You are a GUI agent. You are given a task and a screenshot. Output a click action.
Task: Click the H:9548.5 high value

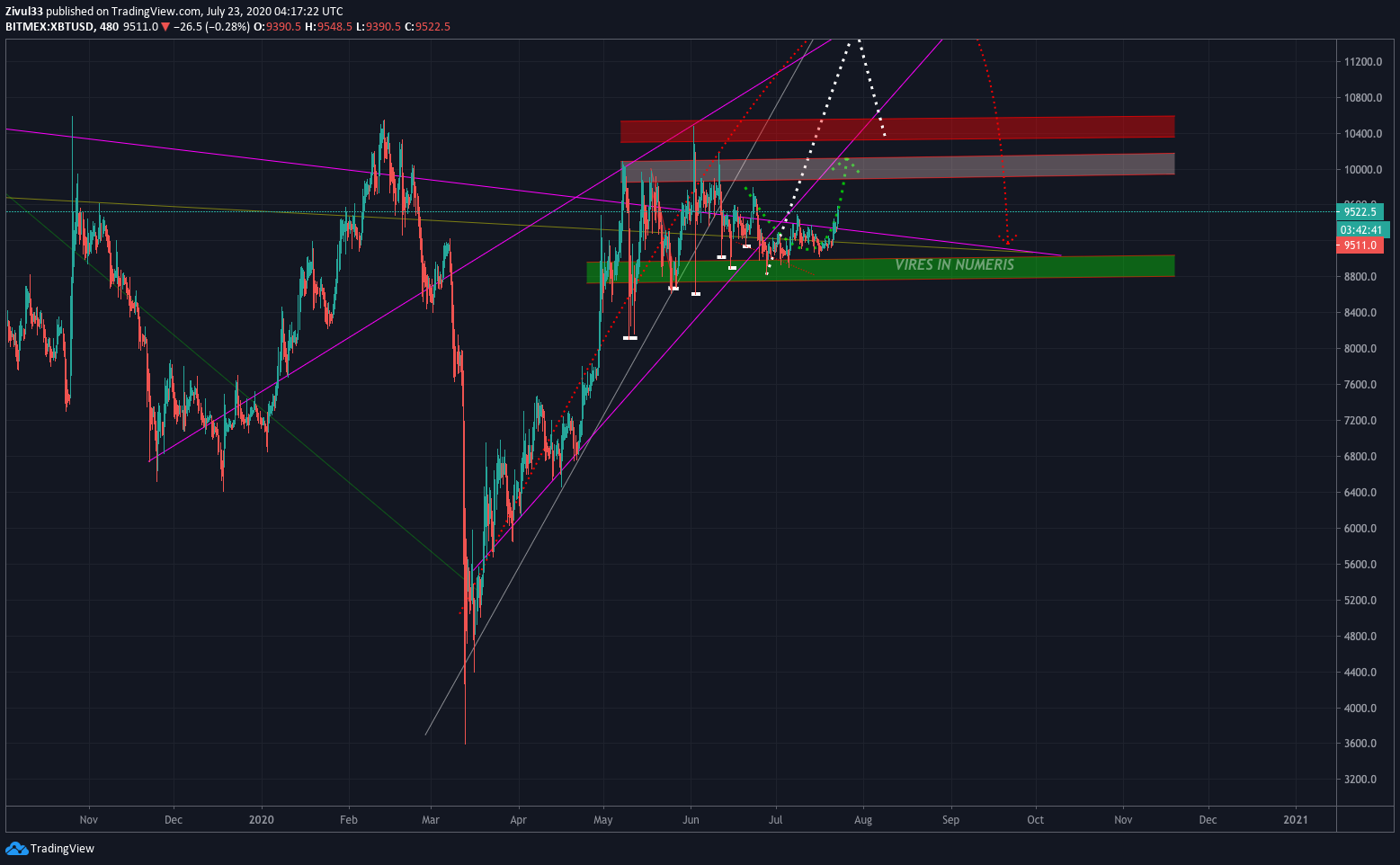click(x=328, y=27)
